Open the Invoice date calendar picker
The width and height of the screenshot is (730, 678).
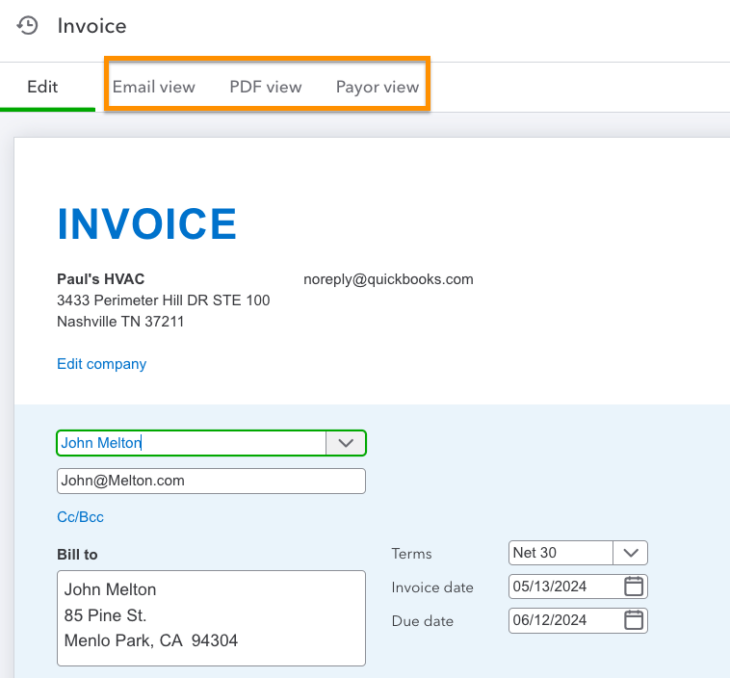tap(633, 586)
